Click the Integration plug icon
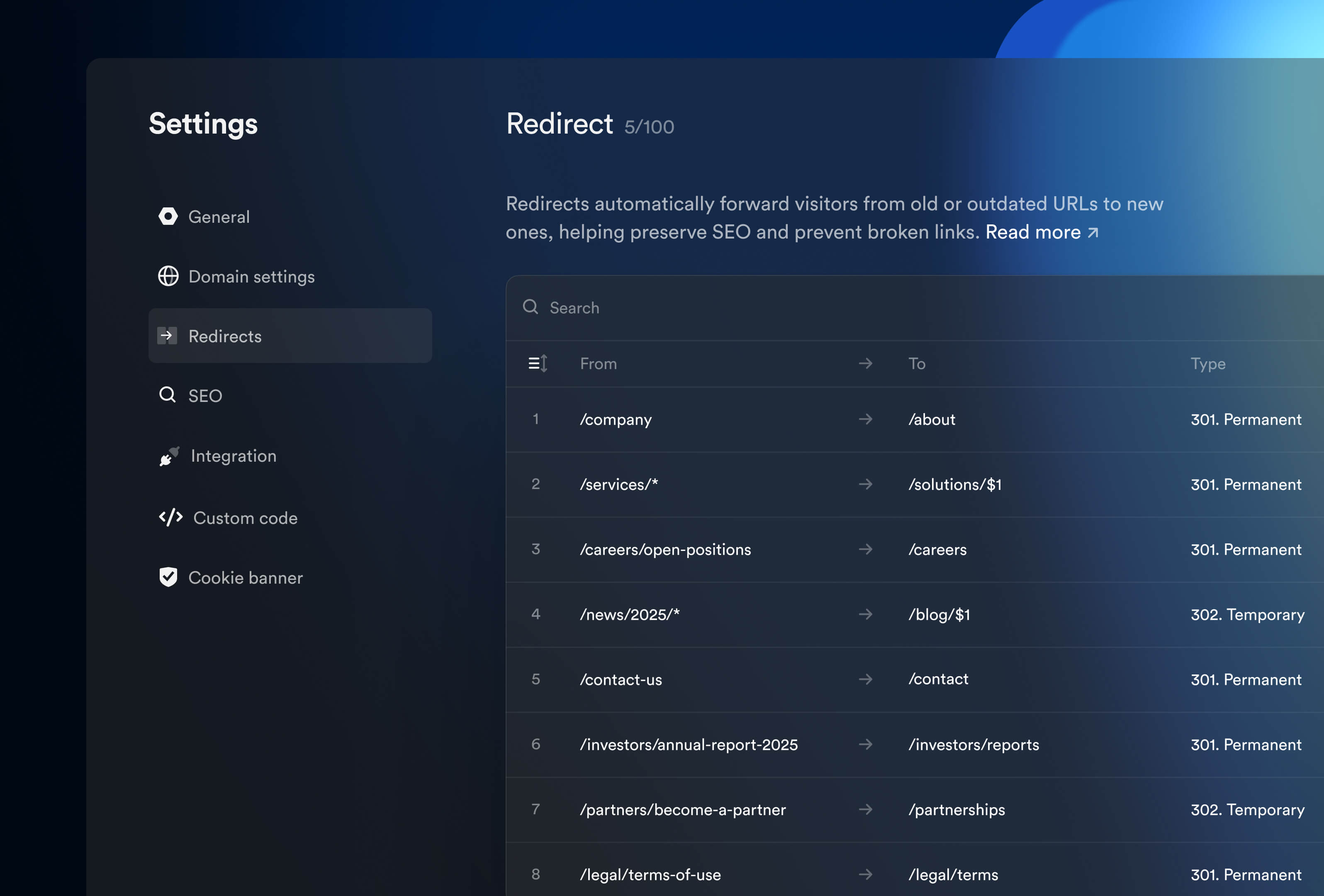This screenshot has height=896, width=1324. click(x=169, y=456)
